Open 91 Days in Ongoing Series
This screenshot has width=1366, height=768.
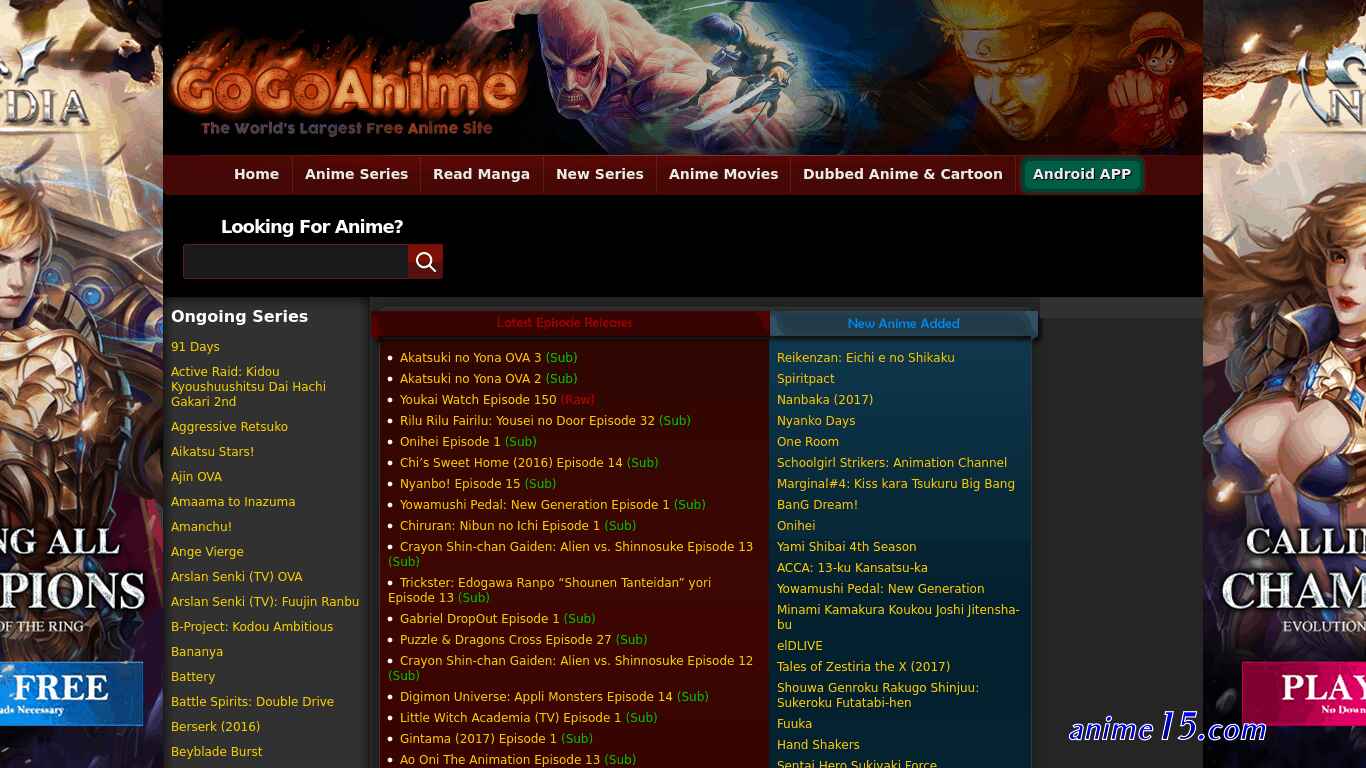pos(195,346)
